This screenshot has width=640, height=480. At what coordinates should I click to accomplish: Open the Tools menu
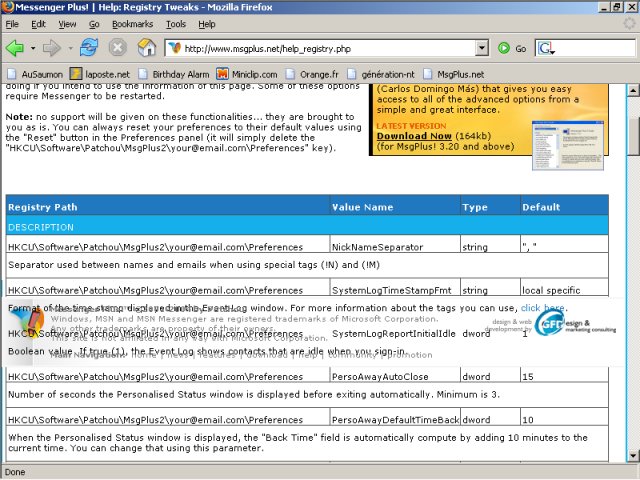(x=176, y=23)
